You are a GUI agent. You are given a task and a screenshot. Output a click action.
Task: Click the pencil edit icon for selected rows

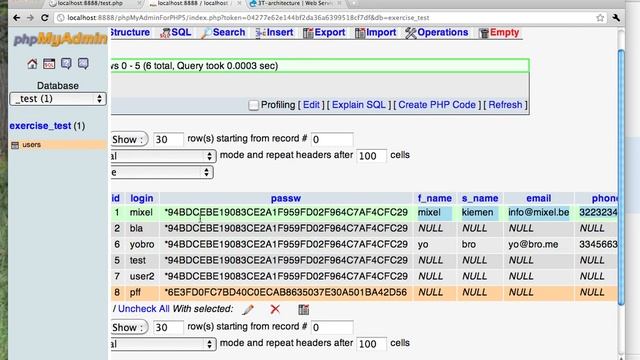coord(248,309)
